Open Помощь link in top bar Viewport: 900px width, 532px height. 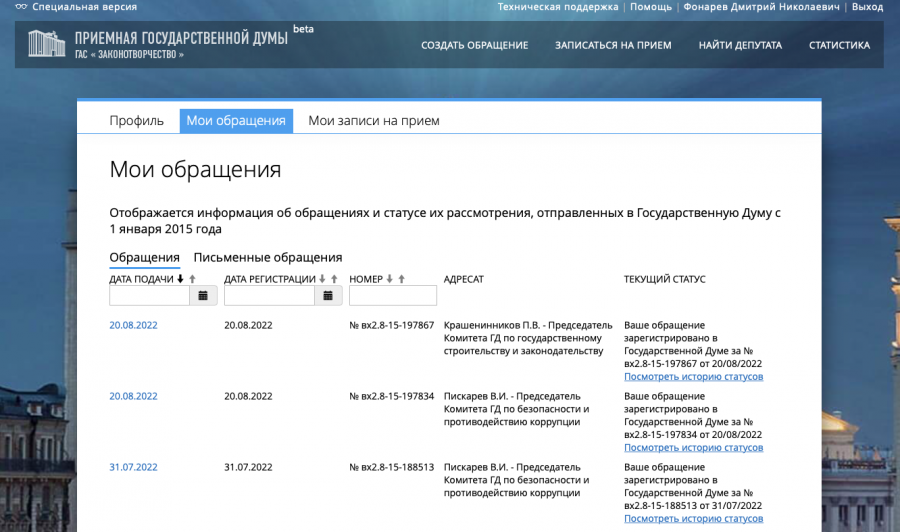651,7
